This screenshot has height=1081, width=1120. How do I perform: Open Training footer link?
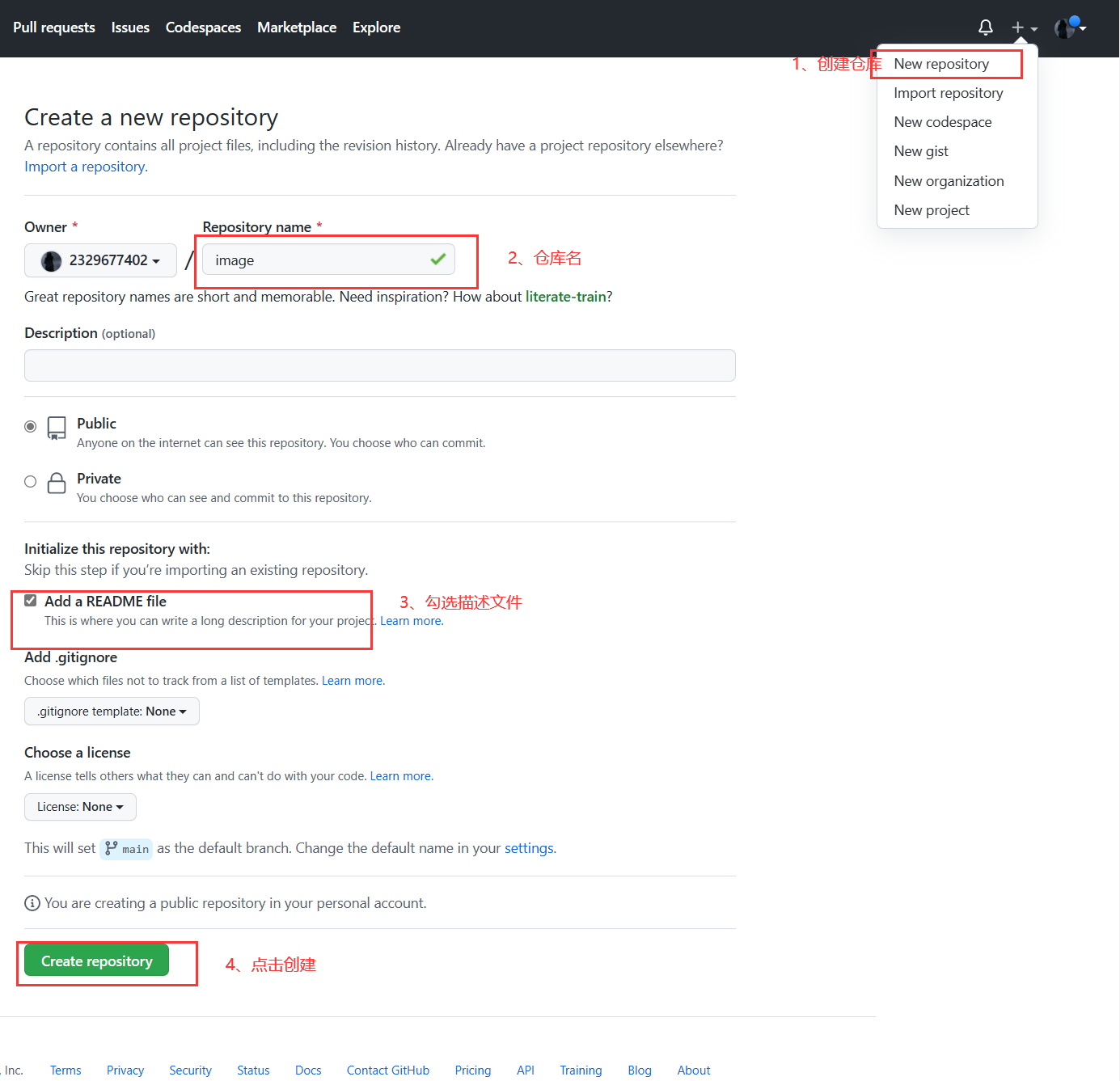coord(581,1070)
